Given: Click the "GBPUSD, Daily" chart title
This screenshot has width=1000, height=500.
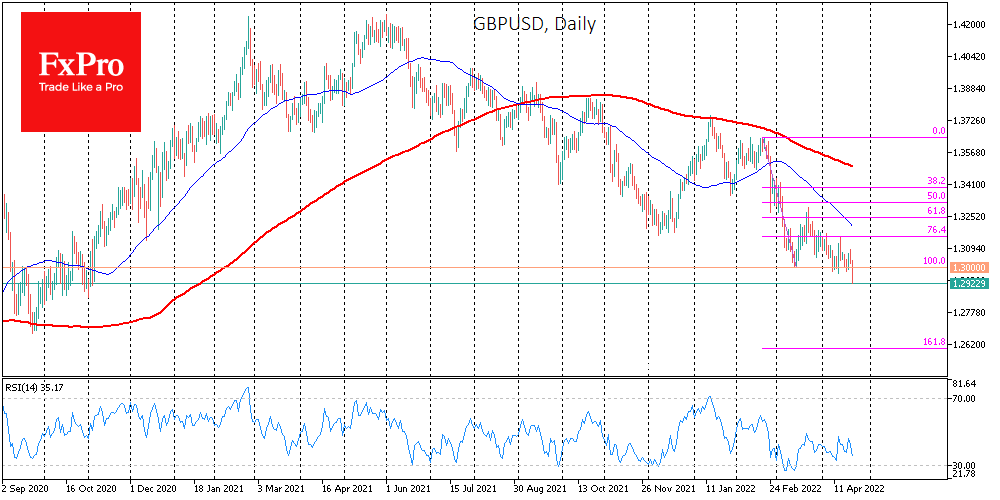Looking at the screenshot, I should click(535, 23).
